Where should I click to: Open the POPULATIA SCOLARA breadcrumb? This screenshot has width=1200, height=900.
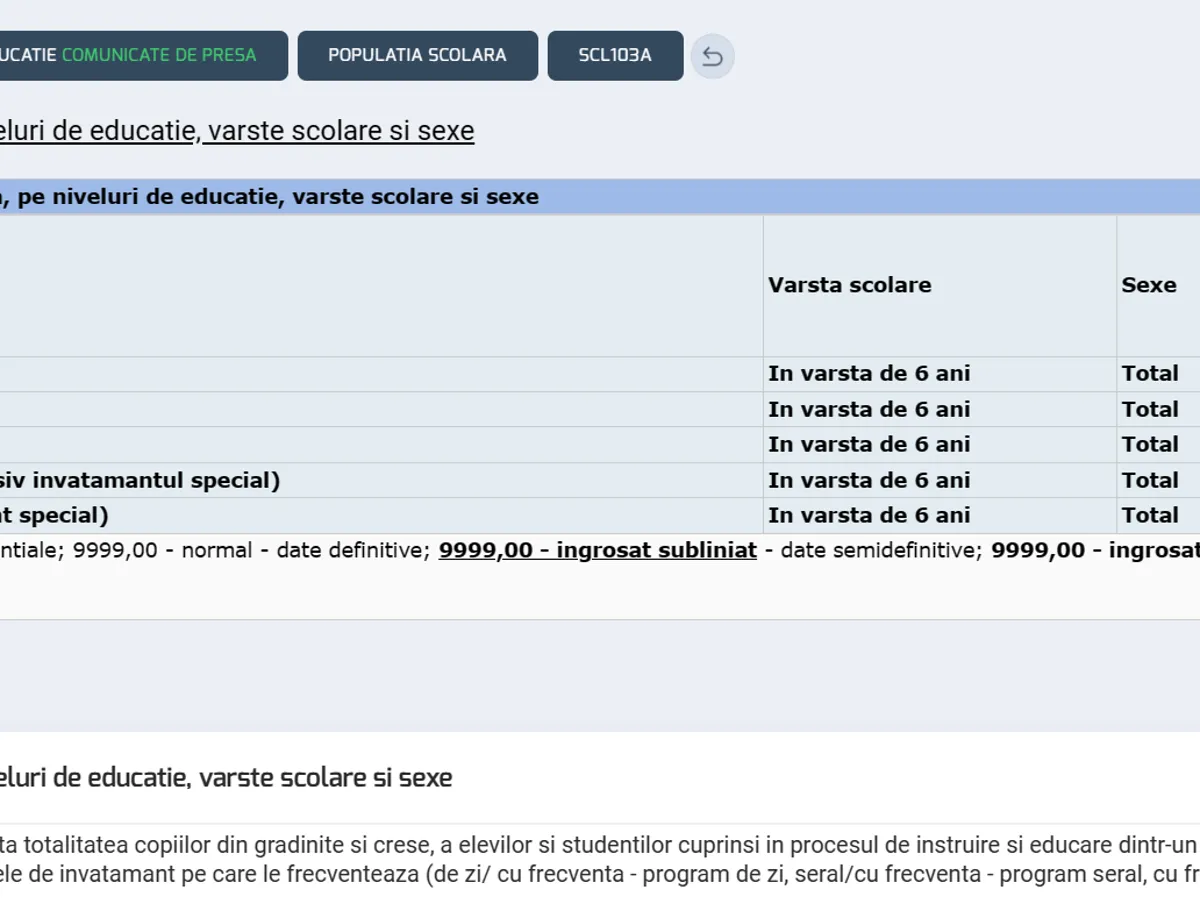tap(417, 55)
